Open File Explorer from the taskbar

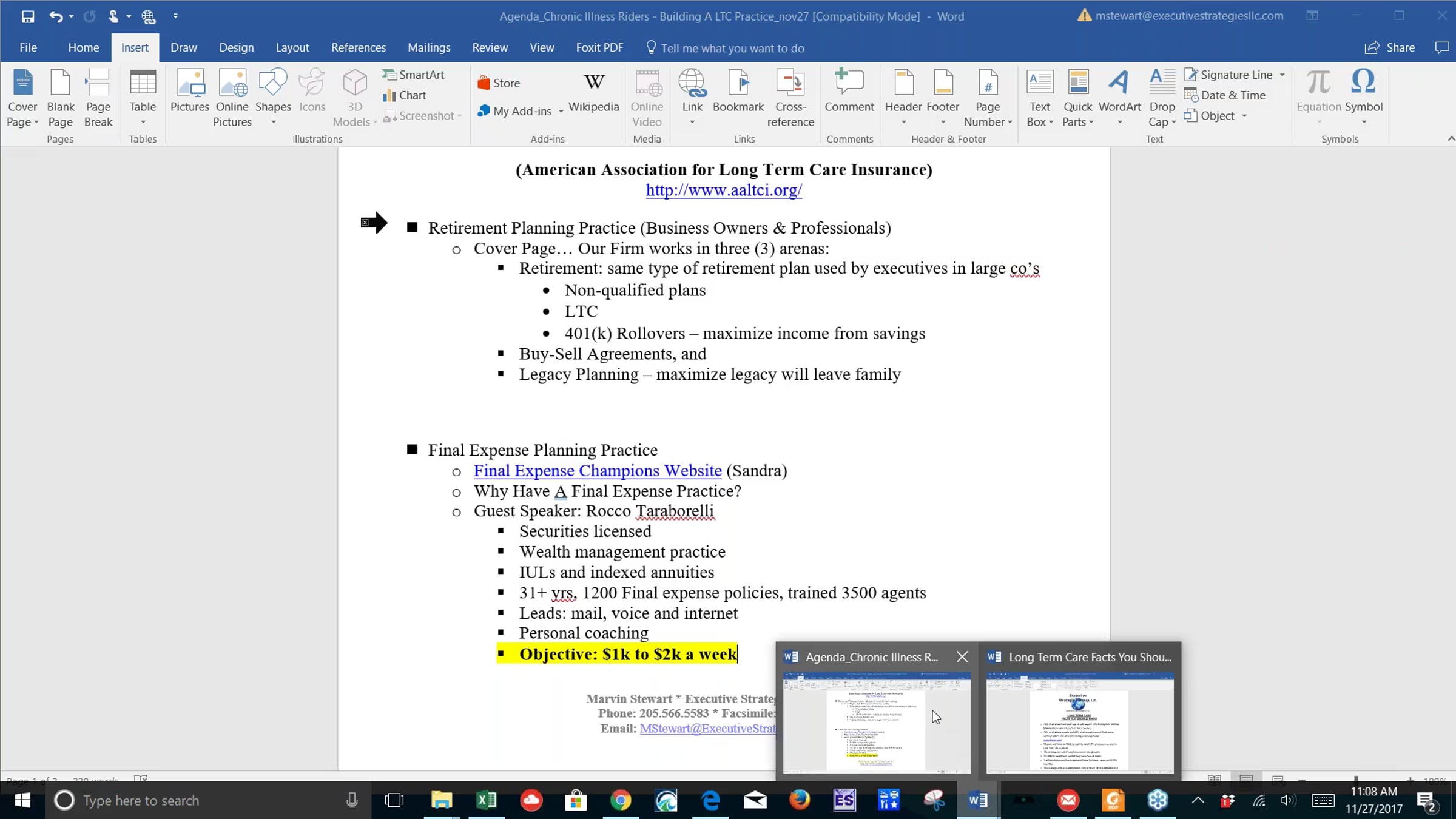click(x=442, y=801)
